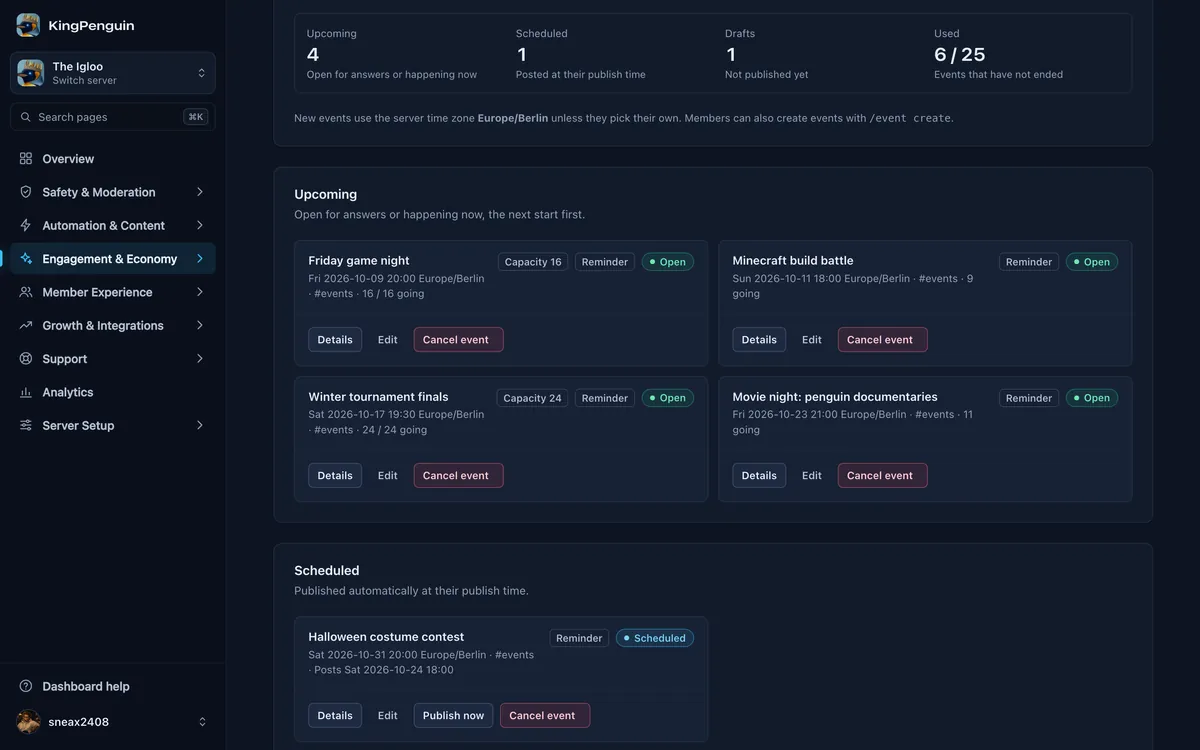The image size is (1200, 750).
Task: Expand the Safety & Moderation section chevron
Action: tap(200, 192)
